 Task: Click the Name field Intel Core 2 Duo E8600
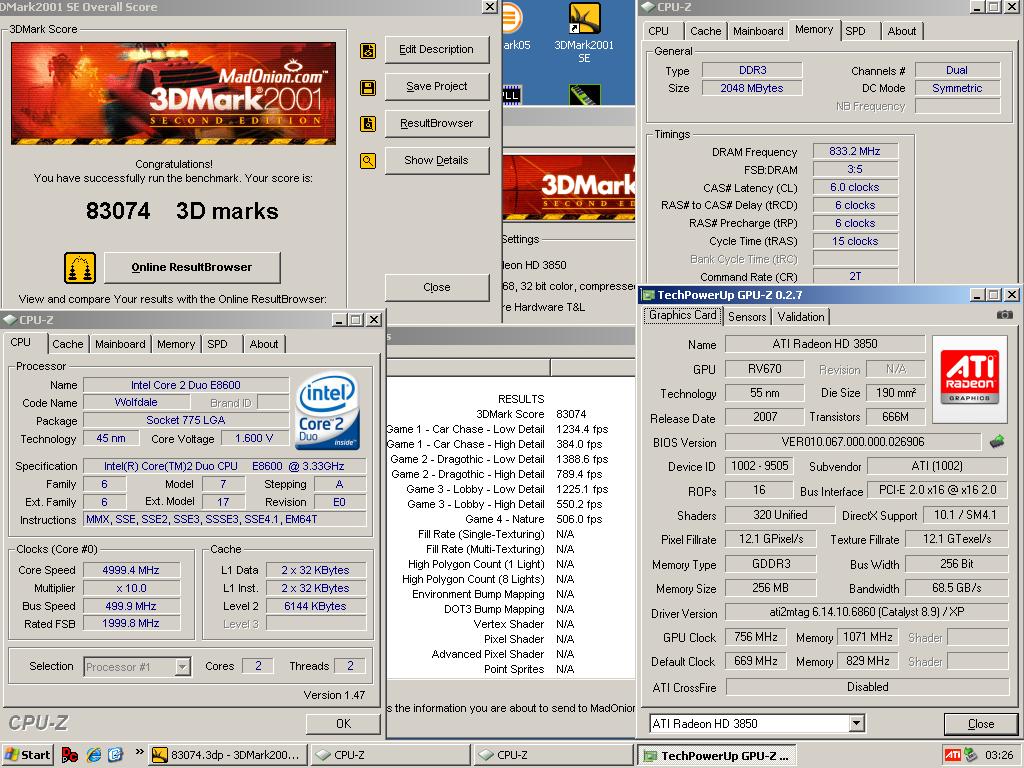tap(186, 385)
